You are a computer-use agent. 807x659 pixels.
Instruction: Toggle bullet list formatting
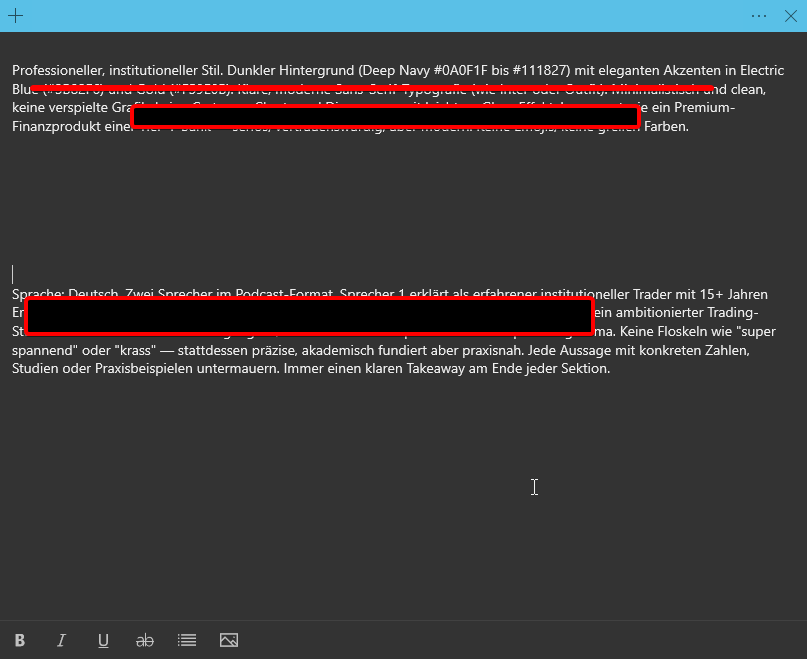[187, 640]
